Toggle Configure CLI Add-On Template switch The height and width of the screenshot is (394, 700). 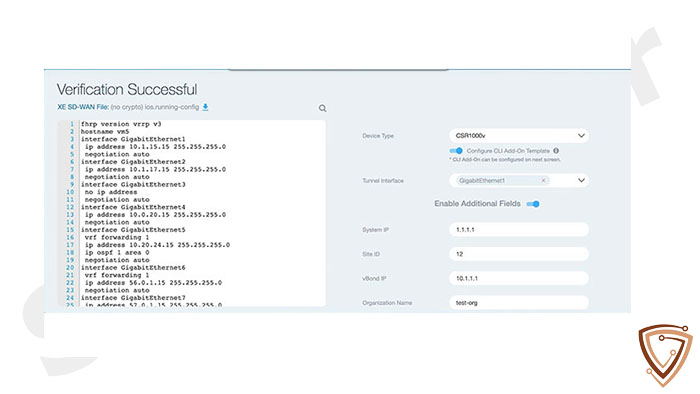pos(456,151)
